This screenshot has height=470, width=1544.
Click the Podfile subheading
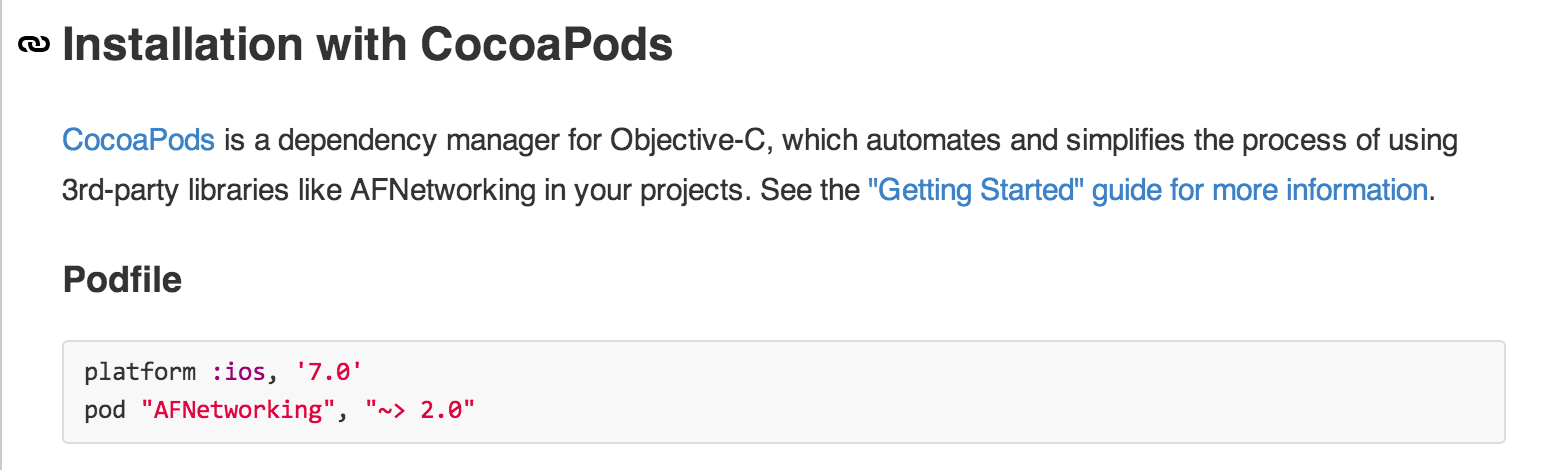[x=122, y=280]
